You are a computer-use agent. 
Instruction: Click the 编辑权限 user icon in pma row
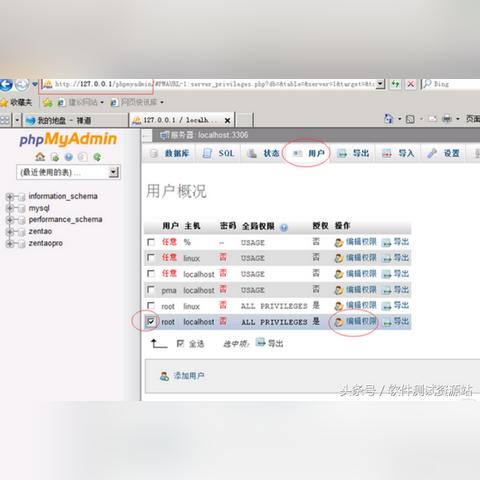click(339, 290)
